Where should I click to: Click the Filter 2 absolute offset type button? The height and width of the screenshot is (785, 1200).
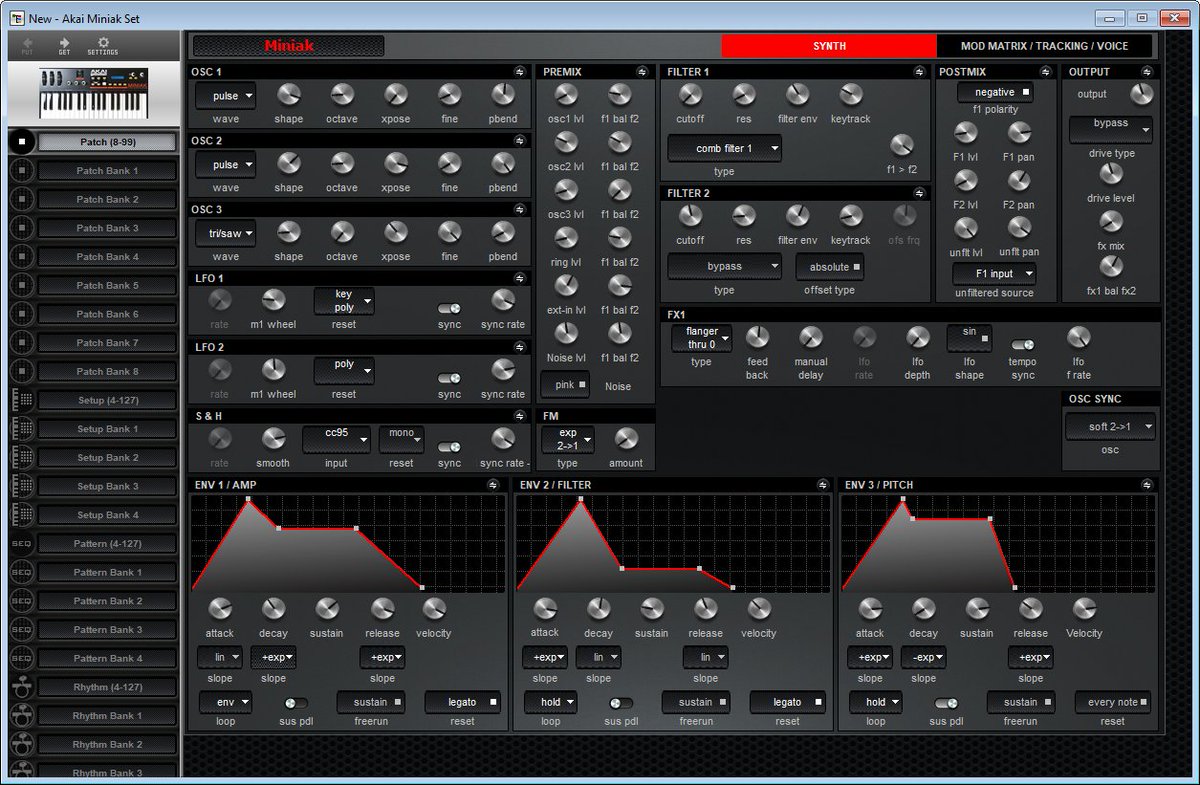tap(830, 267)
